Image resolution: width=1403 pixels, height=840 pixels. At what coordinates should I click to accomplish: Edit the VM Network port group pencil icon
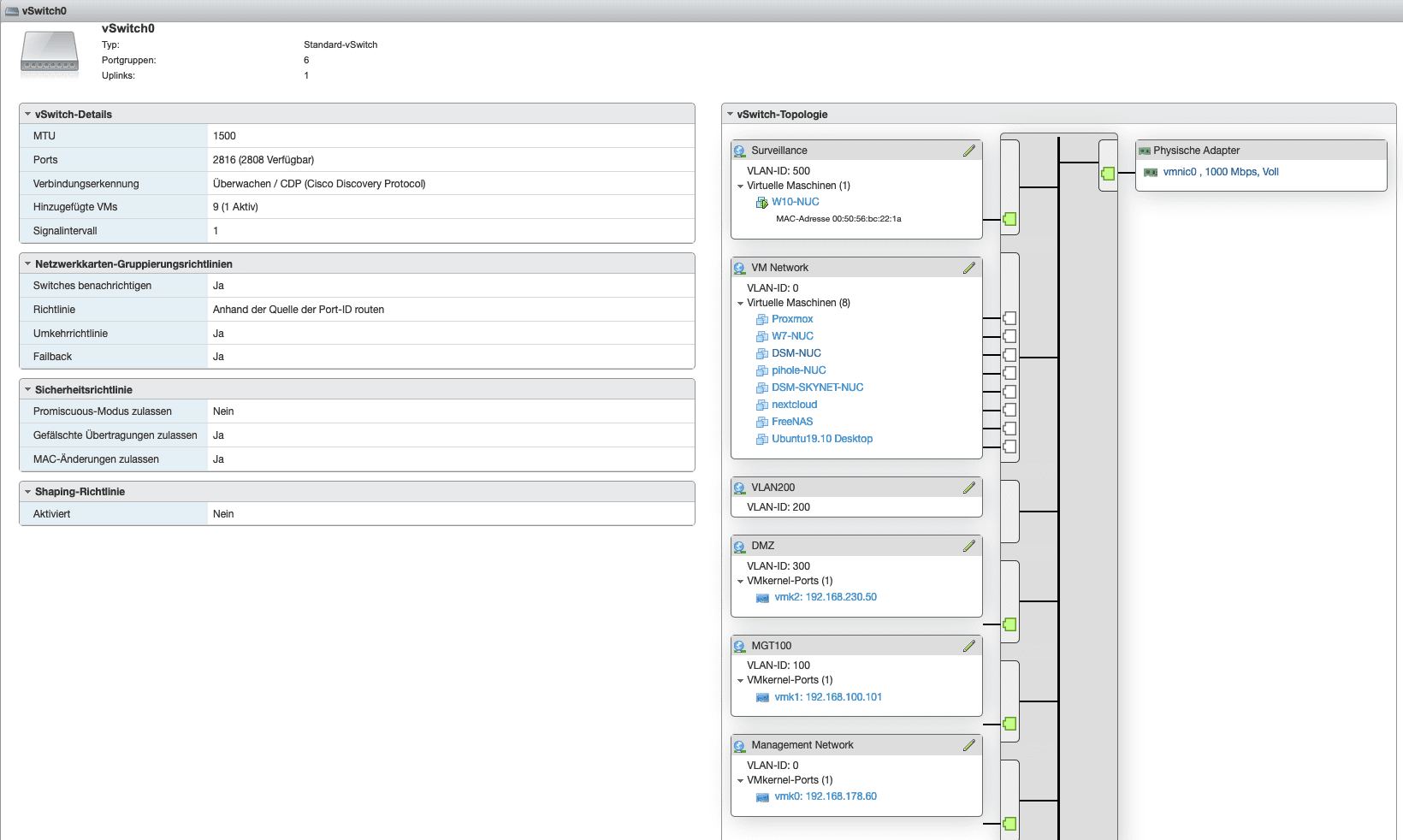click(969, 268)
